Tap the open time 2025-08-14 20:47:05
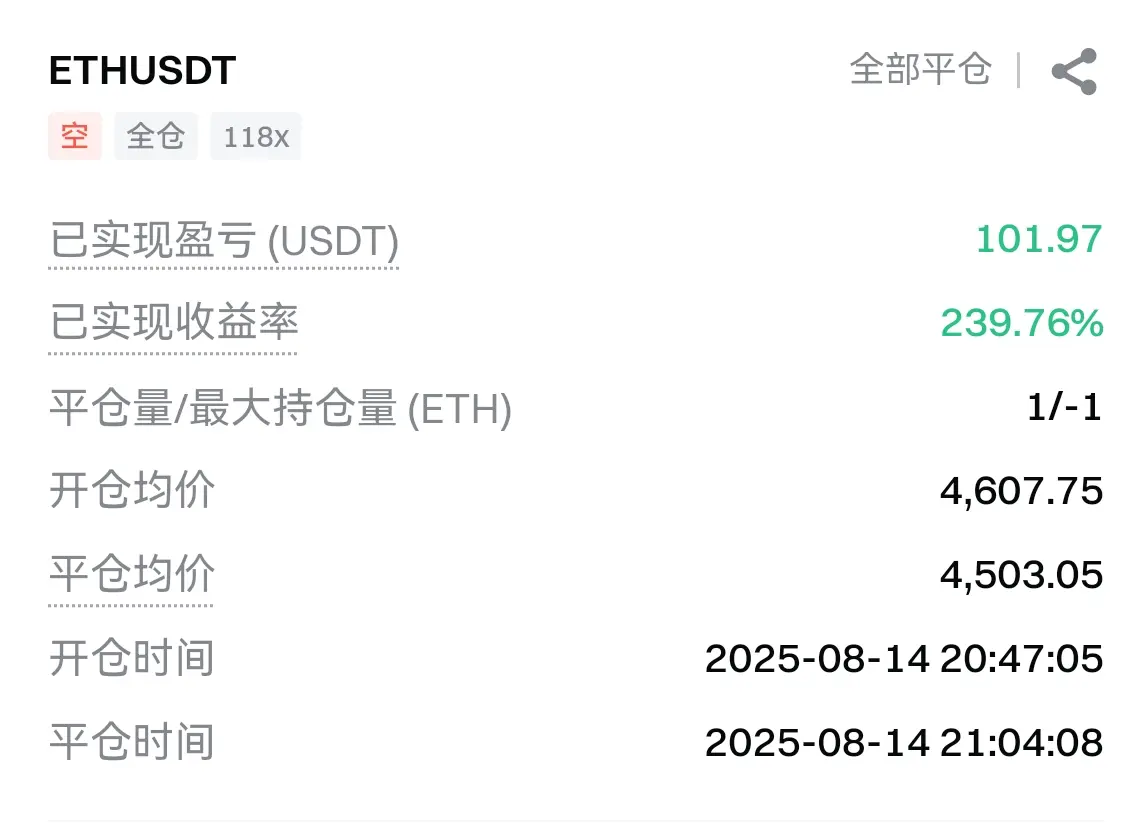1138x828 pixels. coord(904,659)
